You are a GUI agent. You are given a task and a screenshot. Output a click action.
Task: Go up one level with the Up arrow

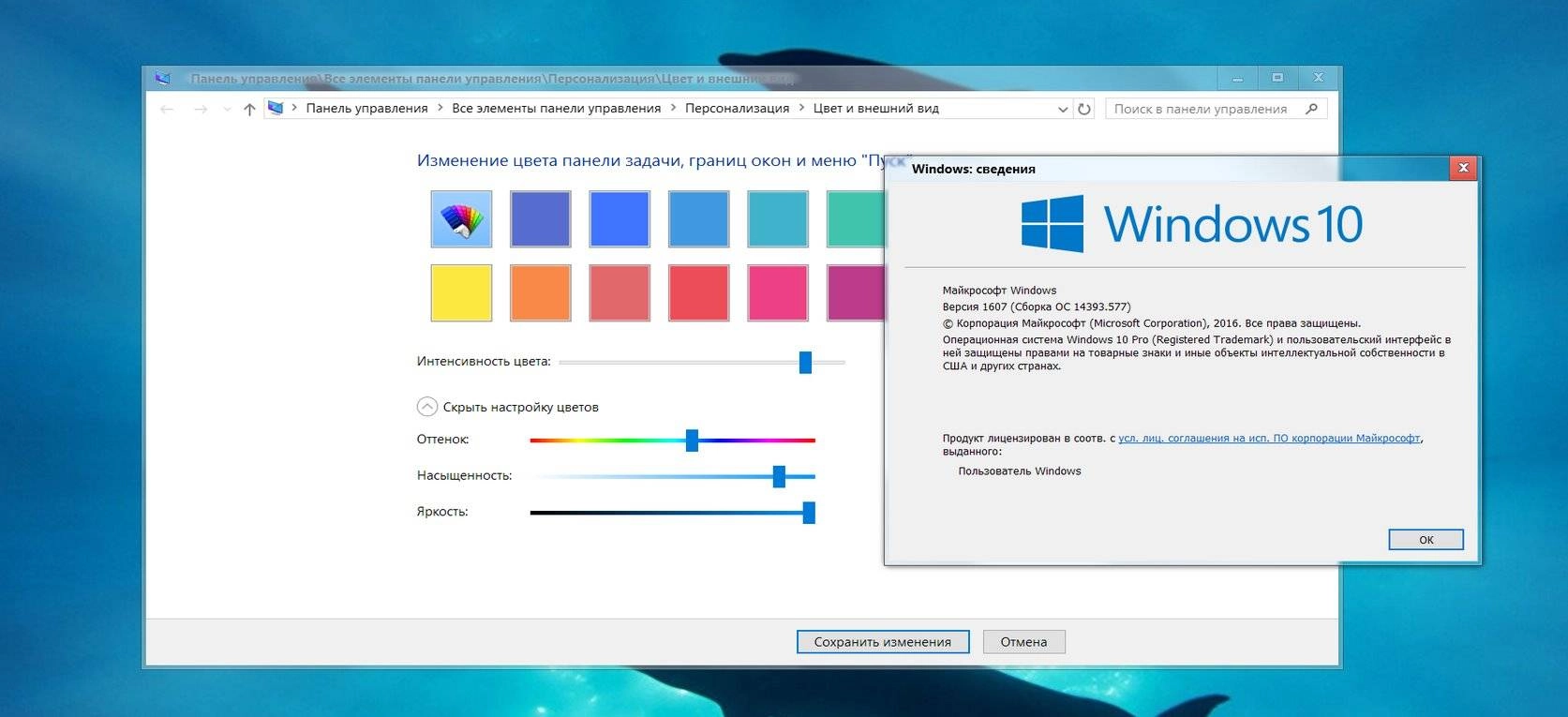[249, 110]
